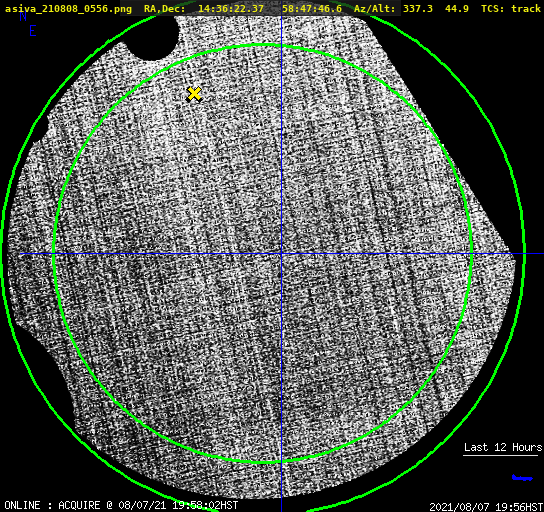544x512 pixels.
Task: Select the RA,Dec label in header
Action: [164, 8]
